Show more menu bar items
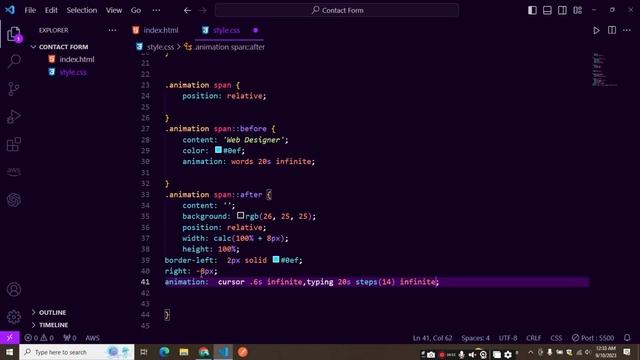The height and width of the screenshot is (360, 640). click(x=156, y=10)
